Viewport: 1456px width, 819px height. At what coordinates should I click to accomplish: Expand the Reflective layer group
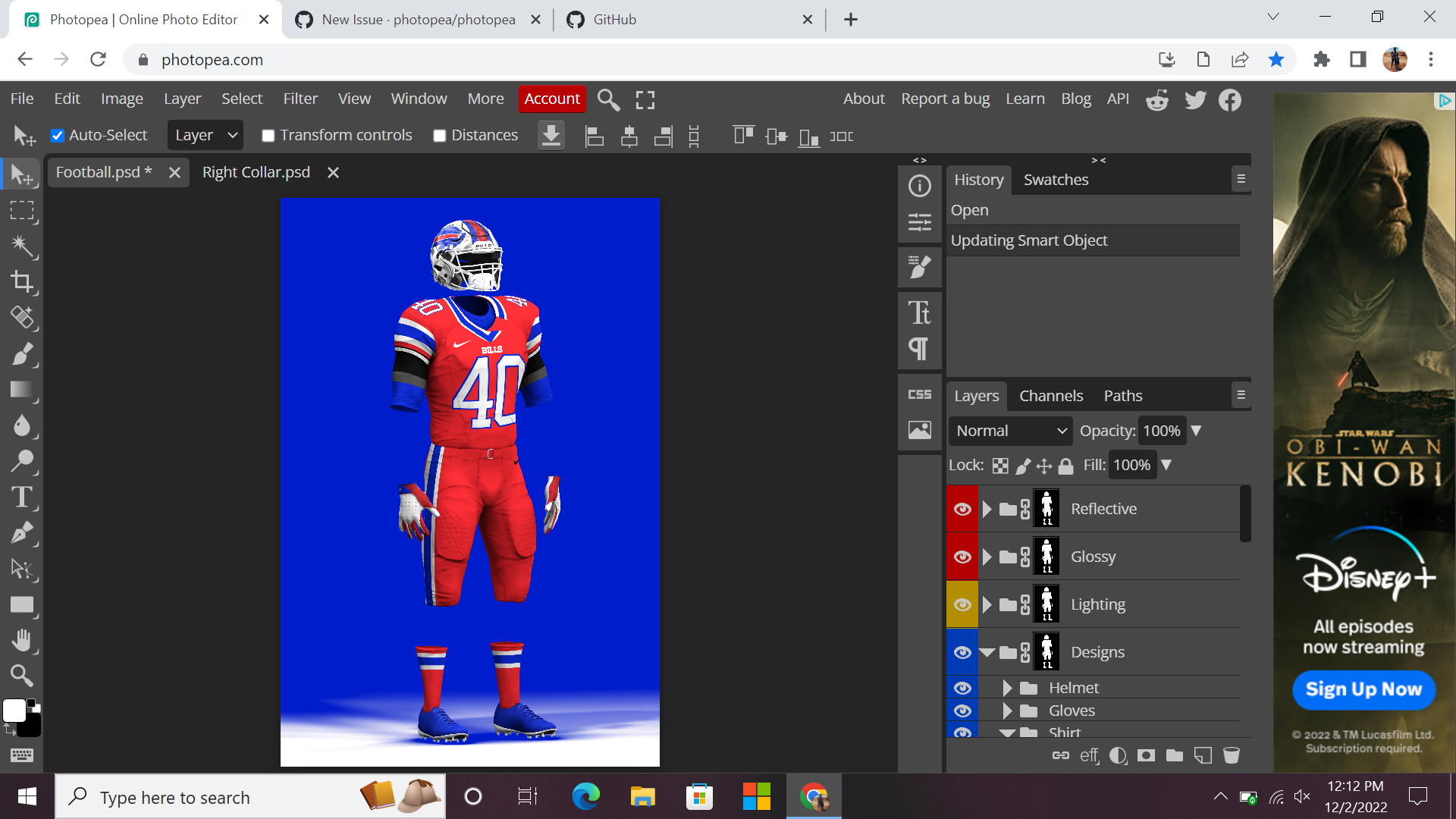(987, 509)
